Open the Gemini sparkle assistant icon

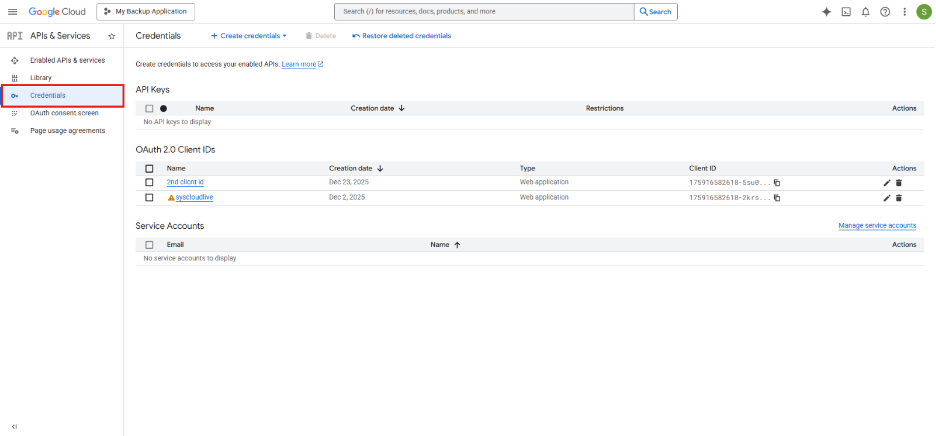coord(826,12)
